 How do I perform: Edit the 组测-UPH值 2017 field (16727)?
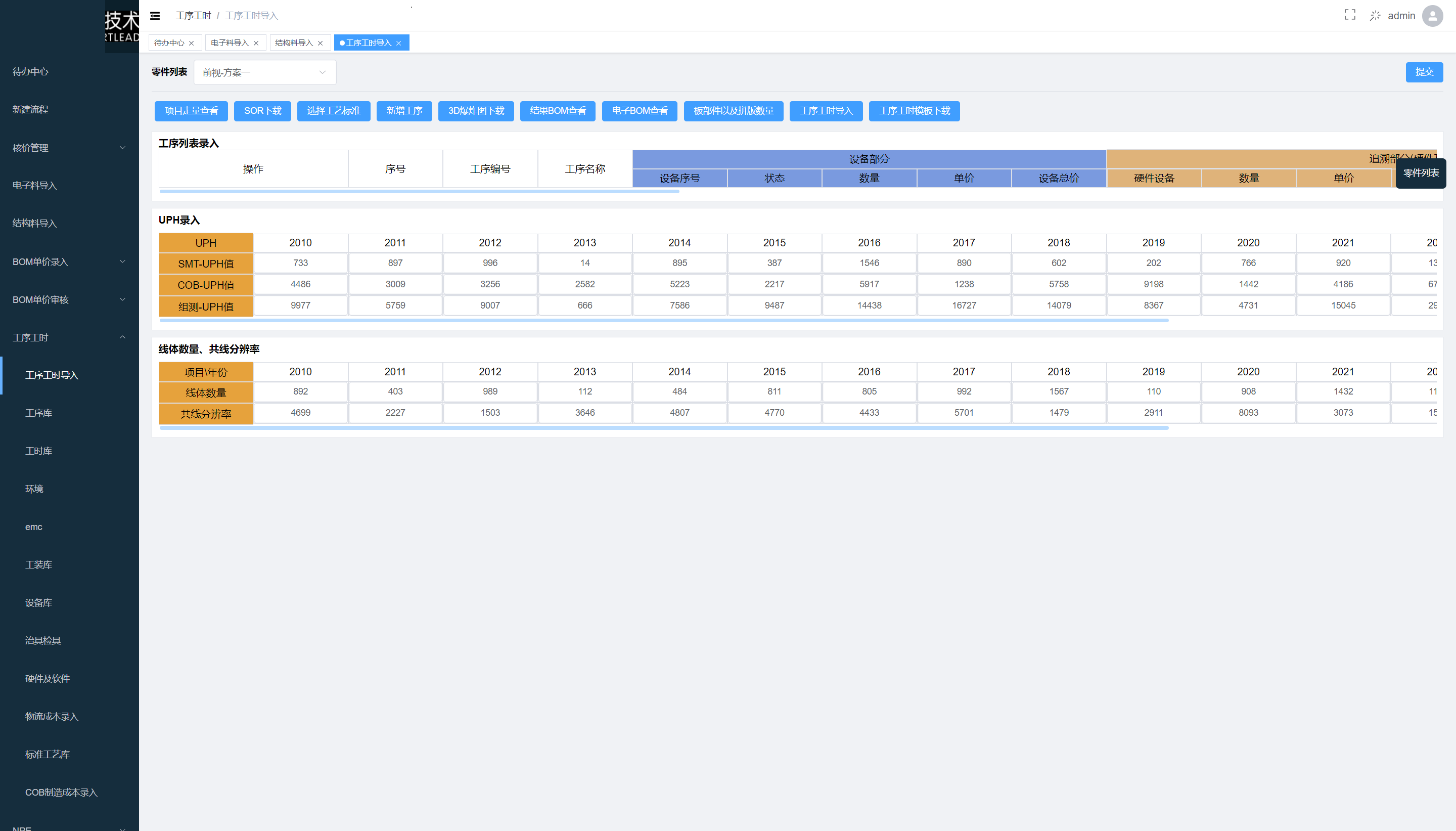point(964,305)
